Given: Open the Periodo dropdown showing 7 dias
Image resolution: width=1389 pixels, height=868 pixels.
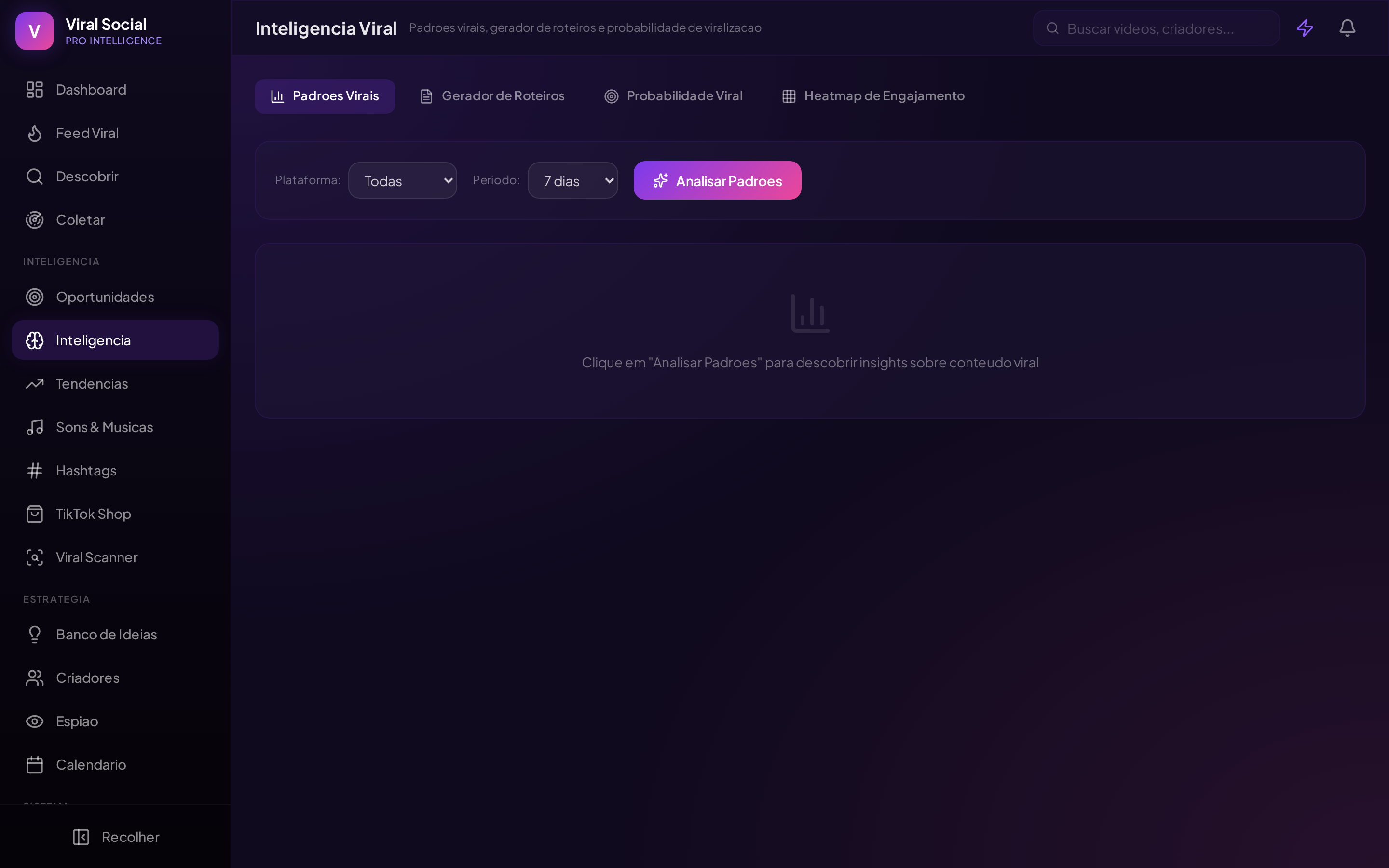Looking at the screenshot, I should [572, 181].
